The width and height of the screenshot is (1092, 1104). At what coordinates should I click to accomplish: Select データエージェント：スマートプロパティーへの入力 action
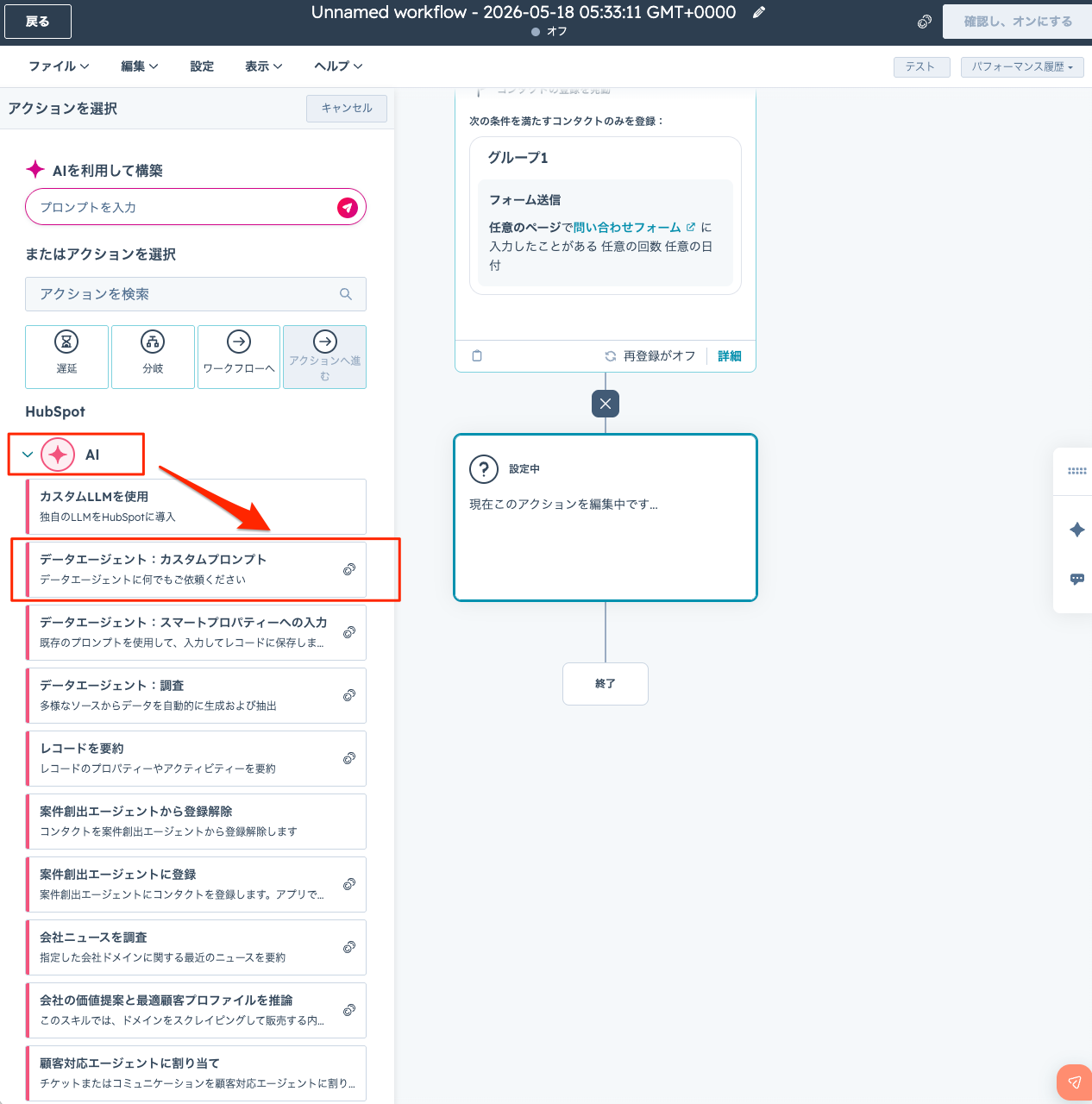(197, 632)
